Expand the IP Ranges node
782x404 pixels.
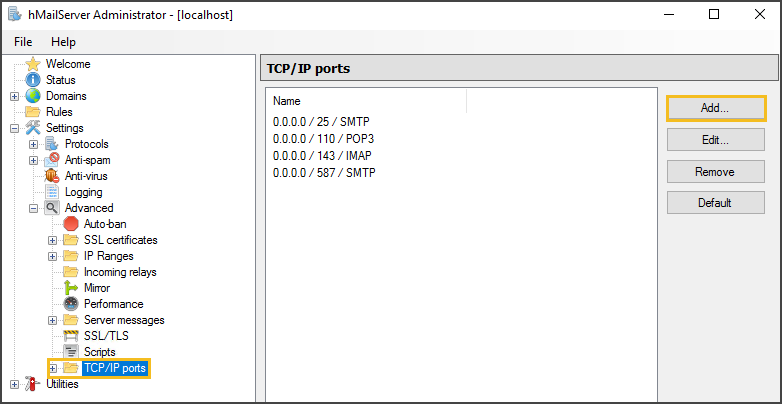52,256
